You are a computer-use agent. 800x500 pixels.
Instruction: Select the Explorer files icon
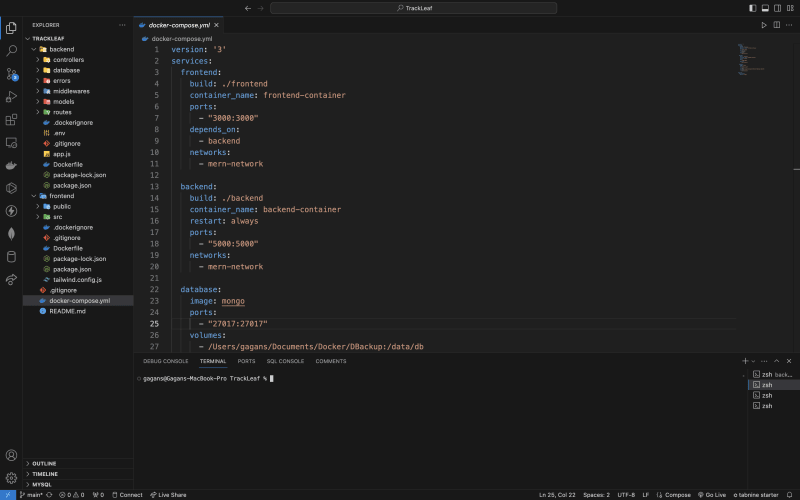coord(11,28)
